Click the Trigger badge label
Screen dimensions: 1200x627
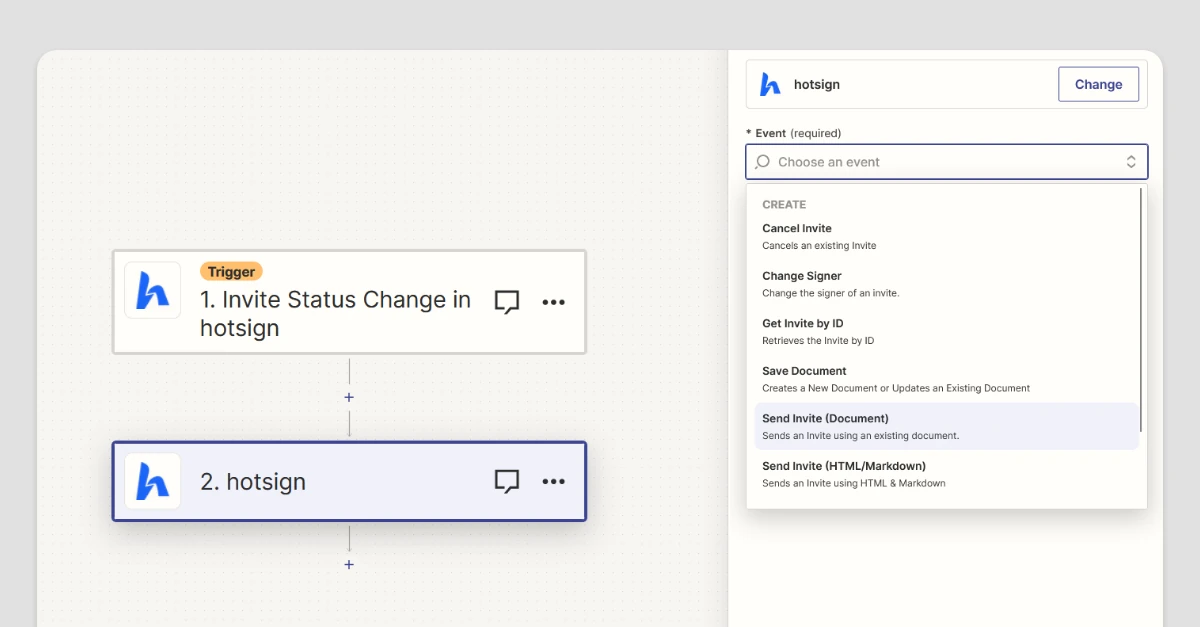pos(231,271)
